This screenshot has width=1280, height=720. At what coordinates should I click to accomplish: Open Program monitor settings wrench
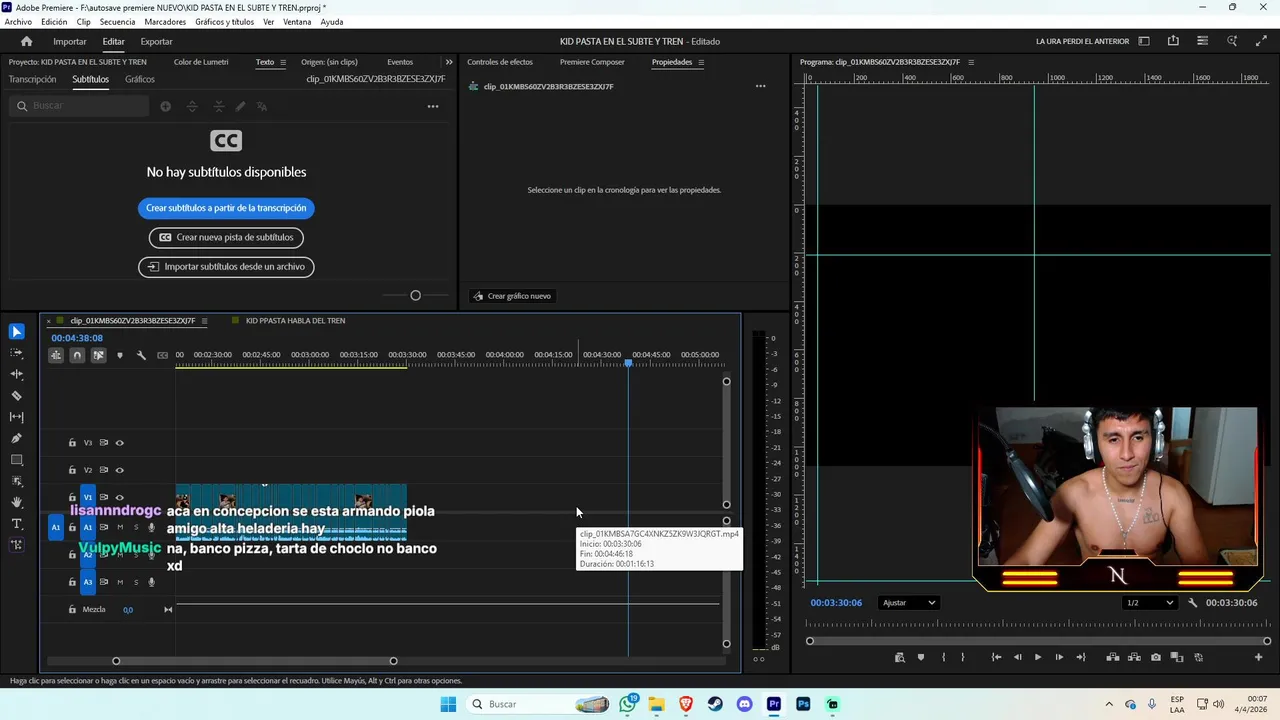pos(1192,603)
